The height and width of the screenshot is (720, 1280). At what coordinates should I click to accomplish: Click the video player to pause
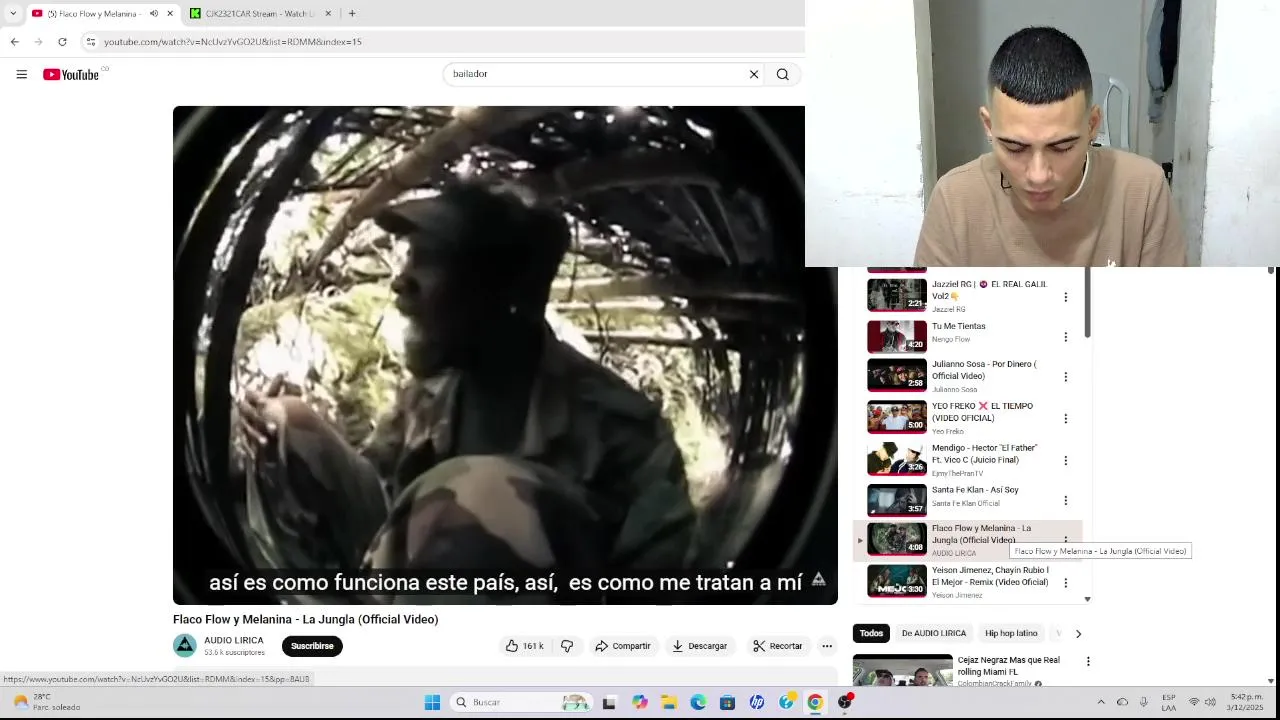(x=505, y=355)
